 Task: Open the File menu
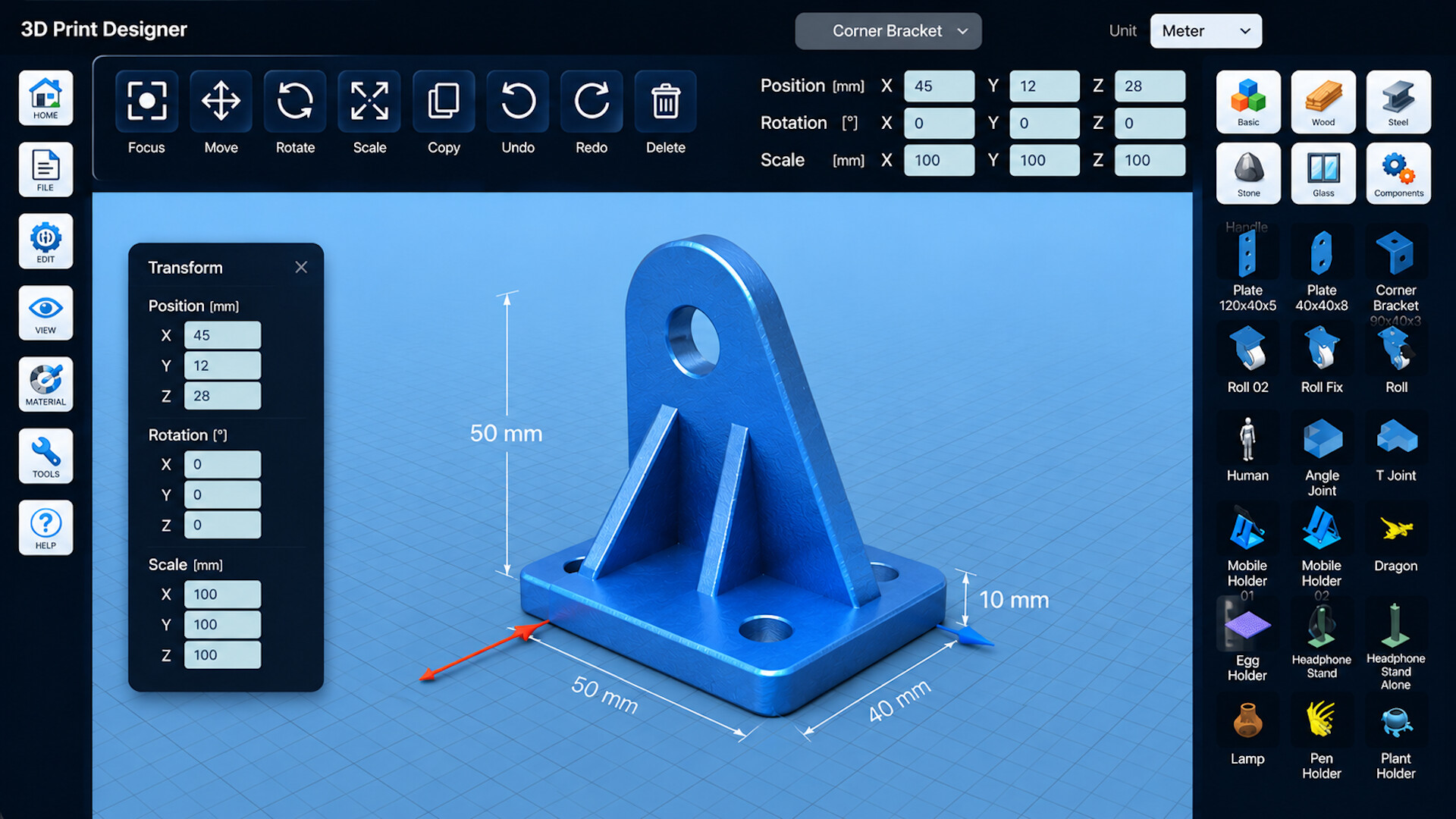click(45, 169)
